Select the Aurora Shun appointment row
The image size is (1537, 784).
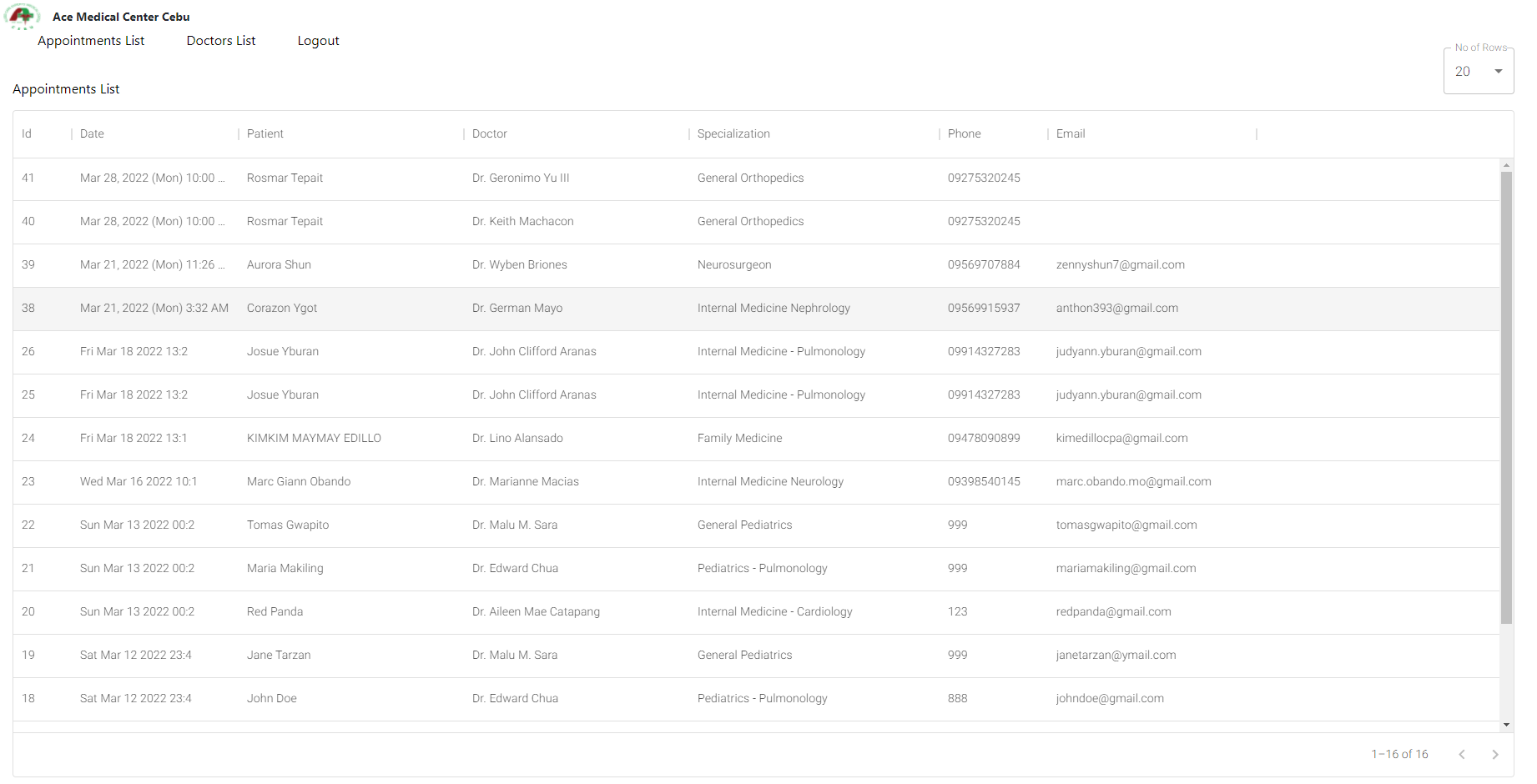279,265
